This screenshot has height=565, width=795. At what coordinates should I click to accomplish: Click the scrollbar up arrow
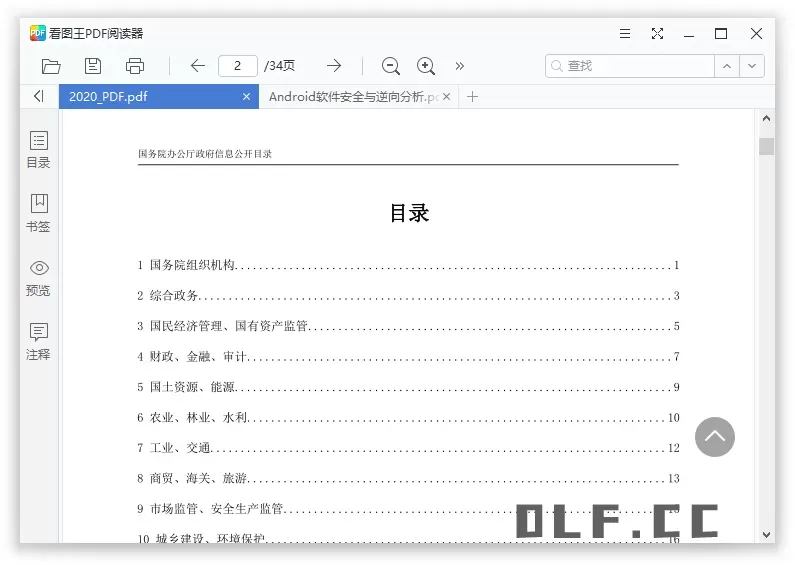point(767,118)
